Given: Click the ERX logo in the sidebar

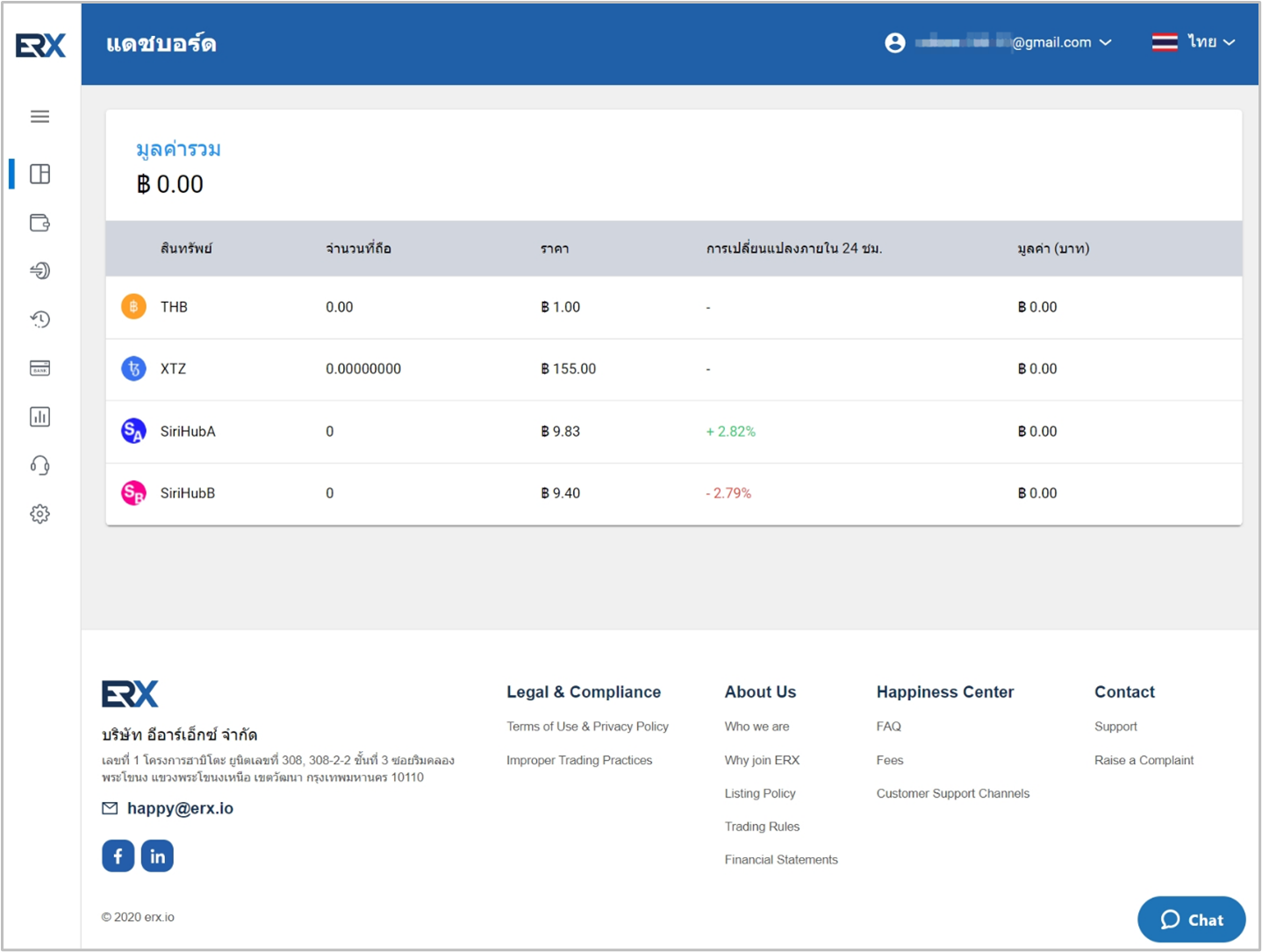Looking at the screenshot, I should tap(40, 45).
